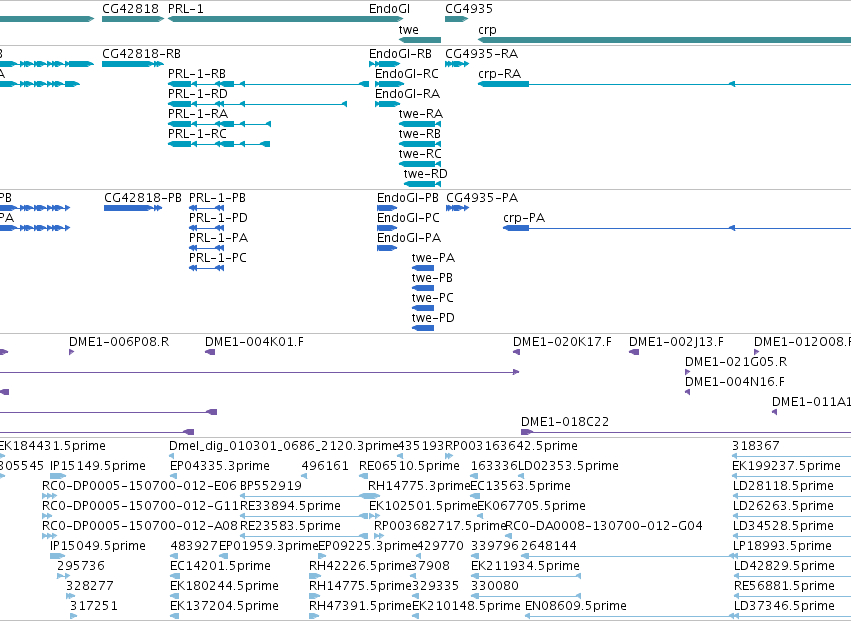Click the EK180244.5prime EST label
The width and height of the screenshot is (851, 621).
coord(224,586)
